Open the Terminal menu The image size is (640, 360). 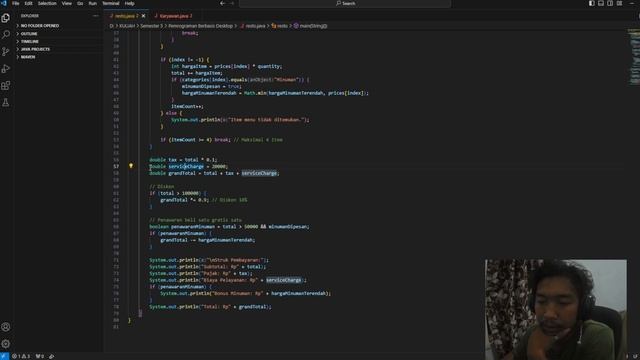[111, 3]
